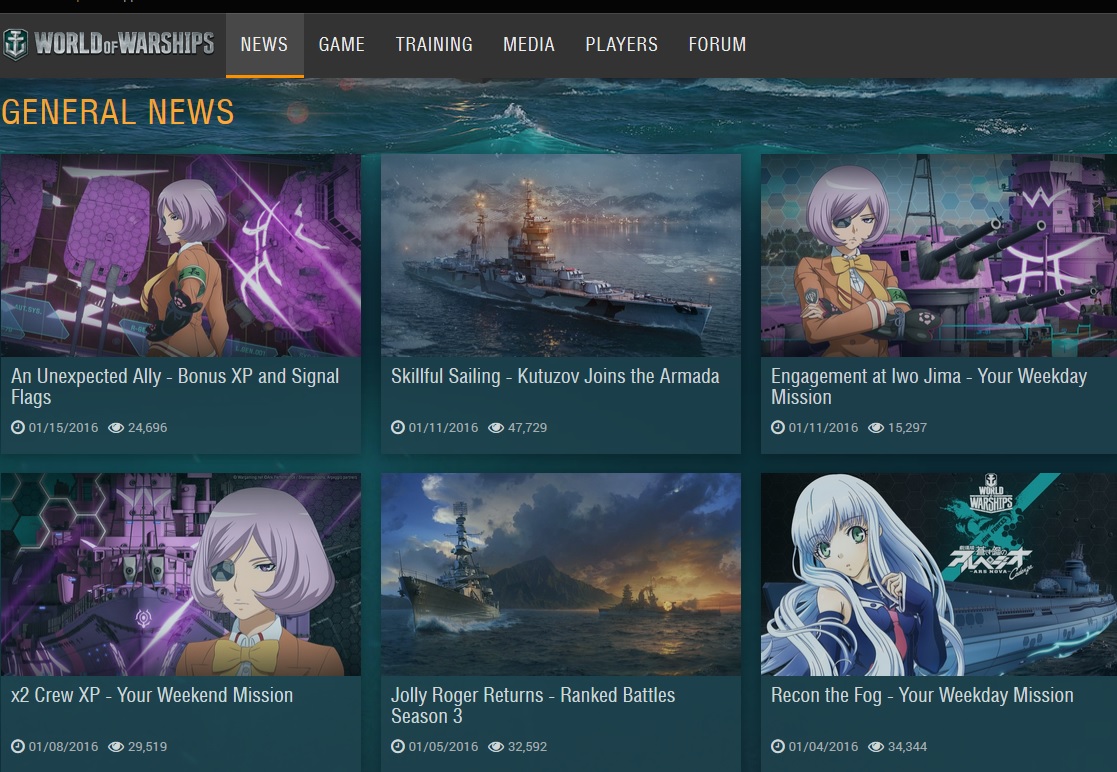The height and width of the screenshot is (772, 1117).
Task: Click the view count 32,592
Action: pos(527,746)
